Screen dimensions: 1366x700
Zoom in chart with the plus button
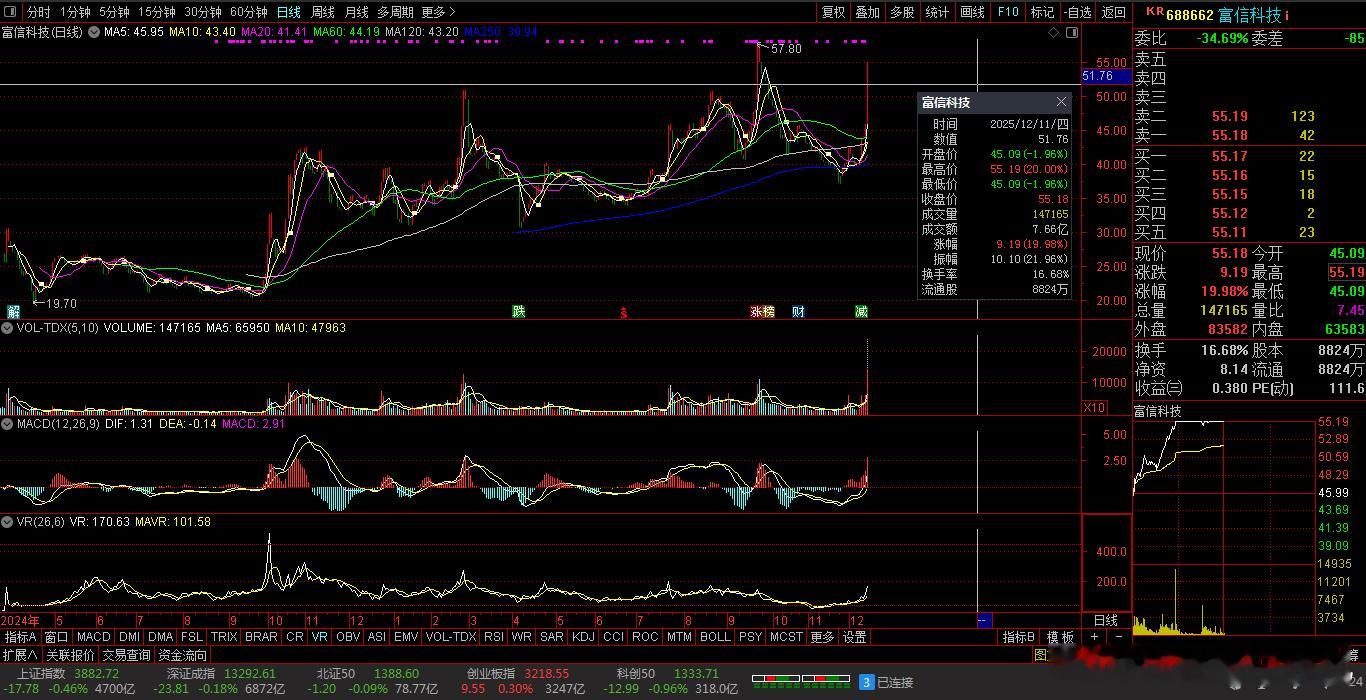pyautogui.click(x=1095, y=637)
